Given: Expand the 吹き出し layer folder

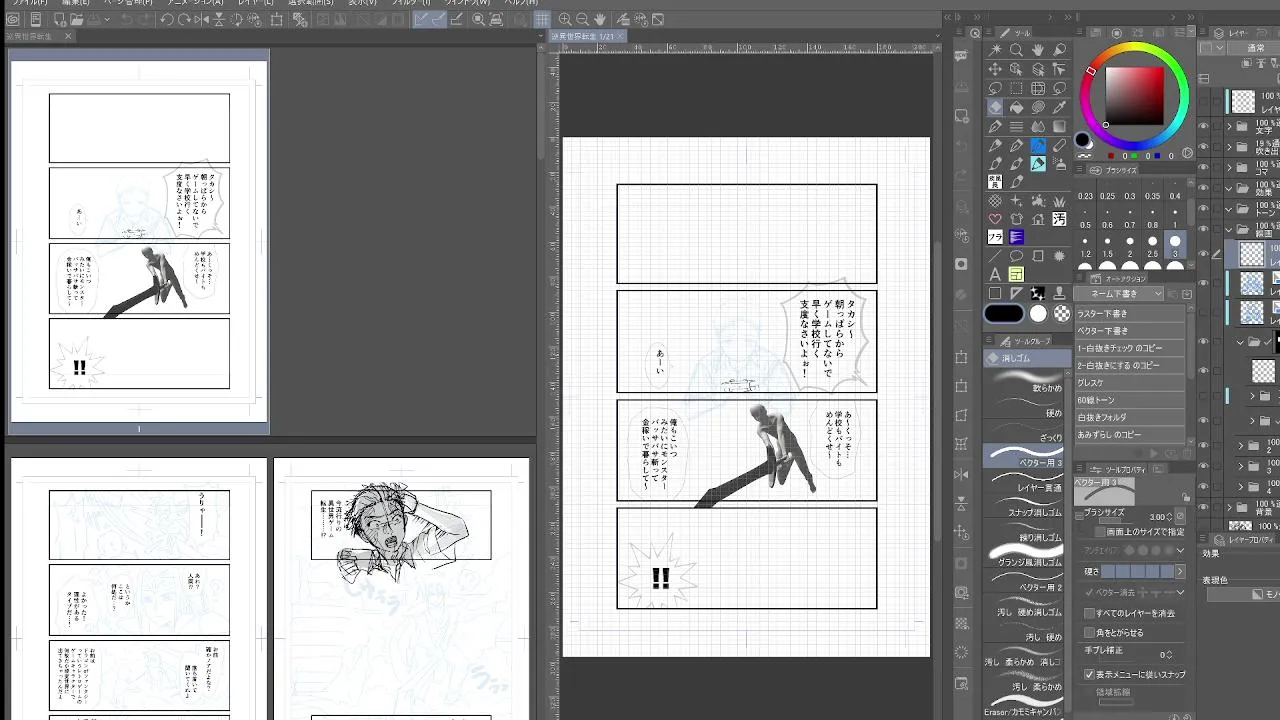Looking at the screenshot, I should coord(1229,148).
